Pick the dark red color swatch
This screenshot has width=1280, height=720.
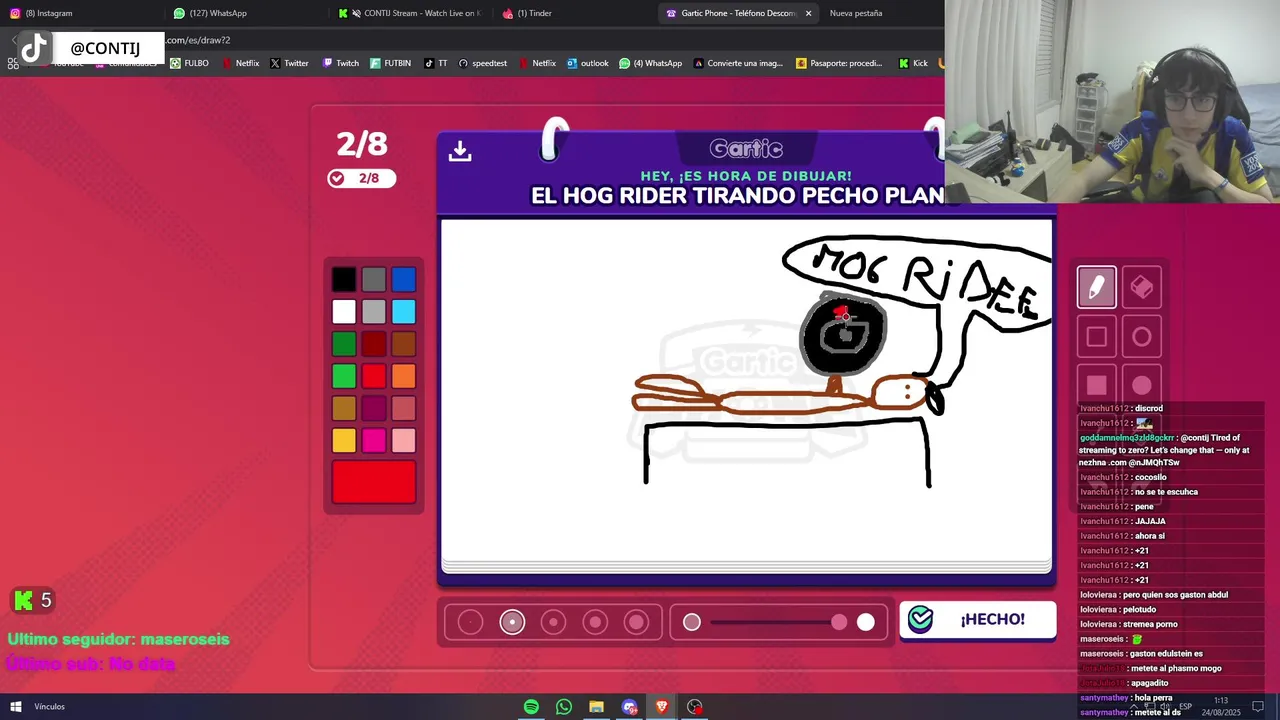click(373, 344)
